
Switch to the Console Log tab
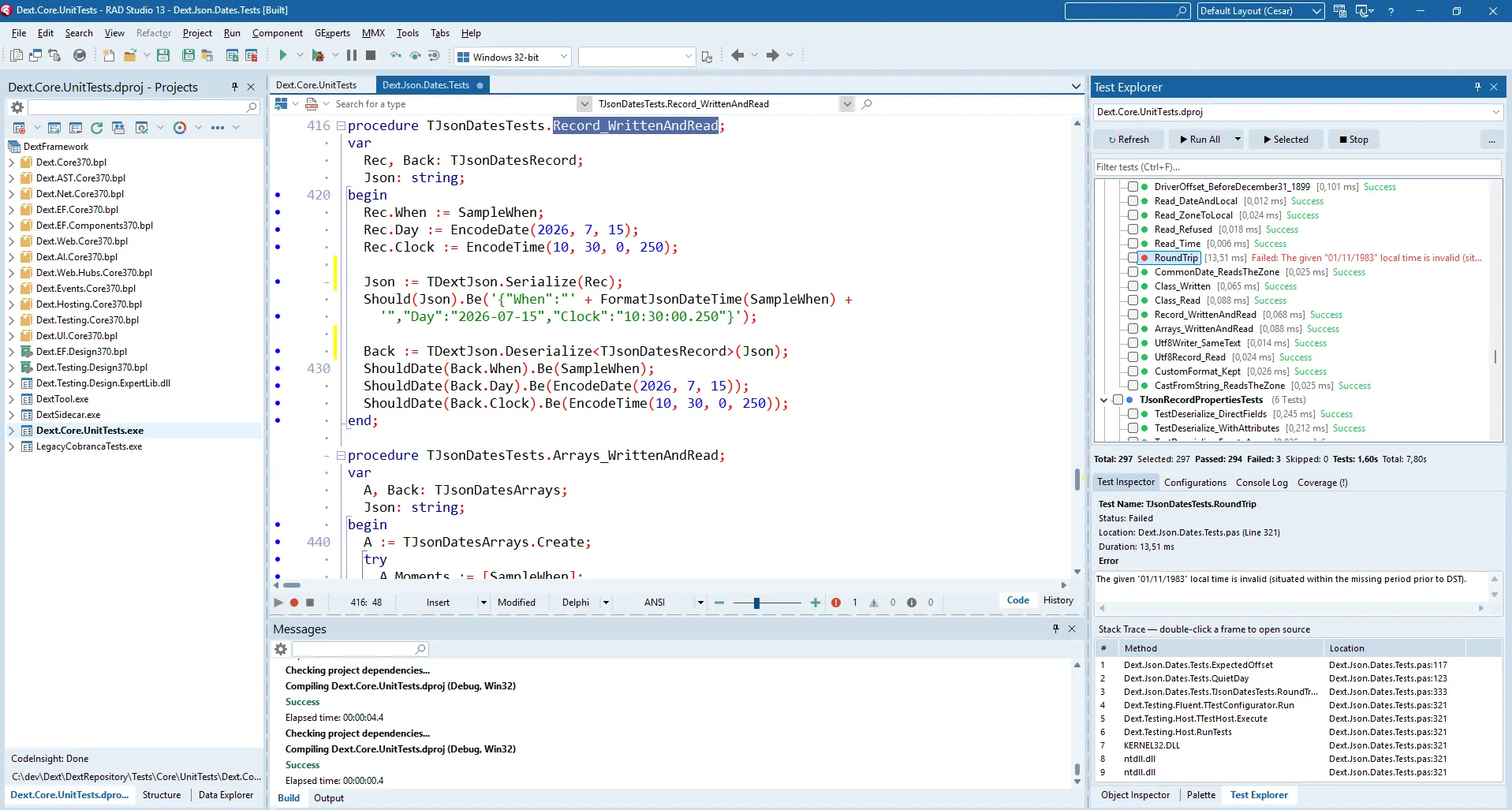(1261, 483)
